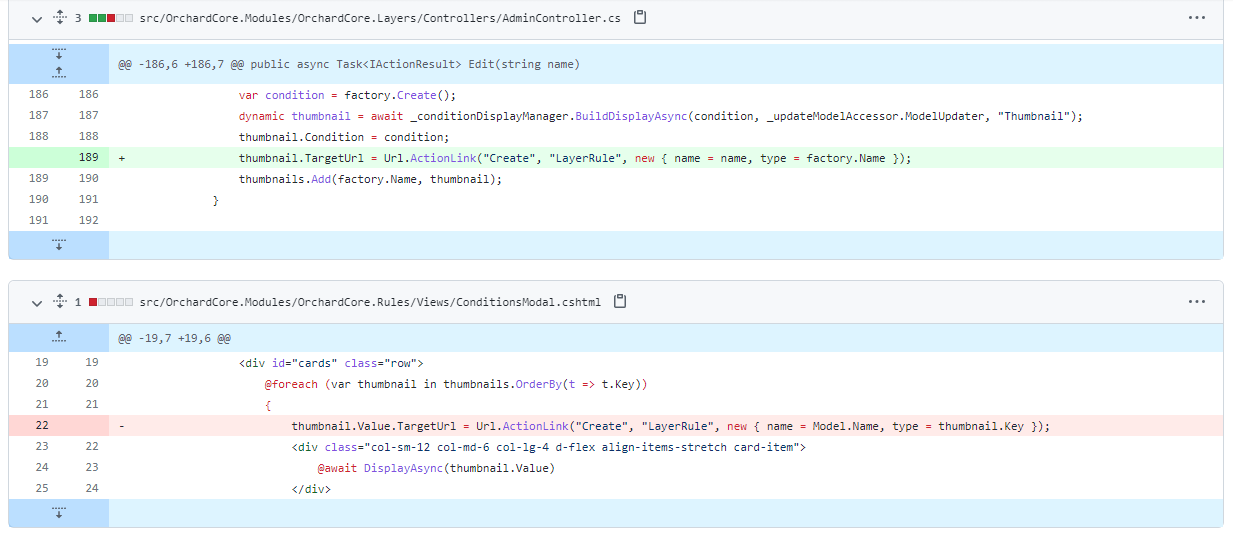The image size is (1233, 538).
Task: Collapse the ConditionsModal.cshtml file diff
Action: 37,301
